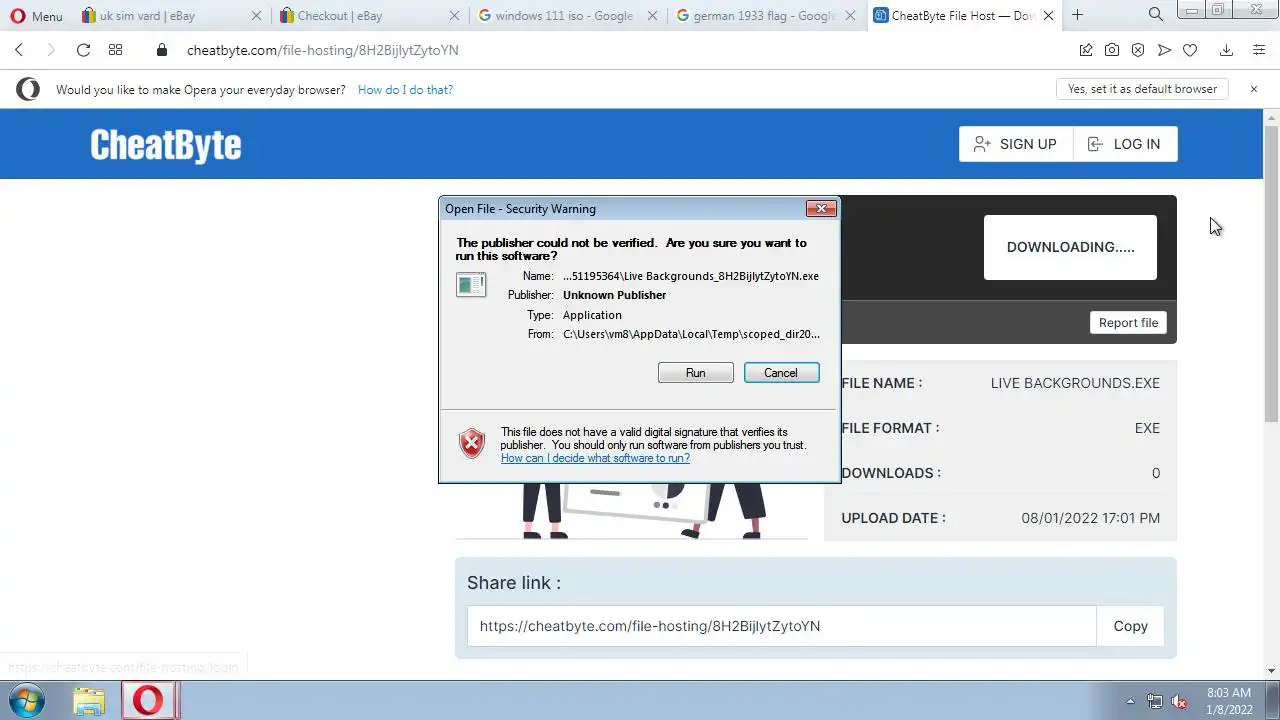1280x720 pixels.
Task: Select the CheatByte File Host tab
Action: (955, 16)
